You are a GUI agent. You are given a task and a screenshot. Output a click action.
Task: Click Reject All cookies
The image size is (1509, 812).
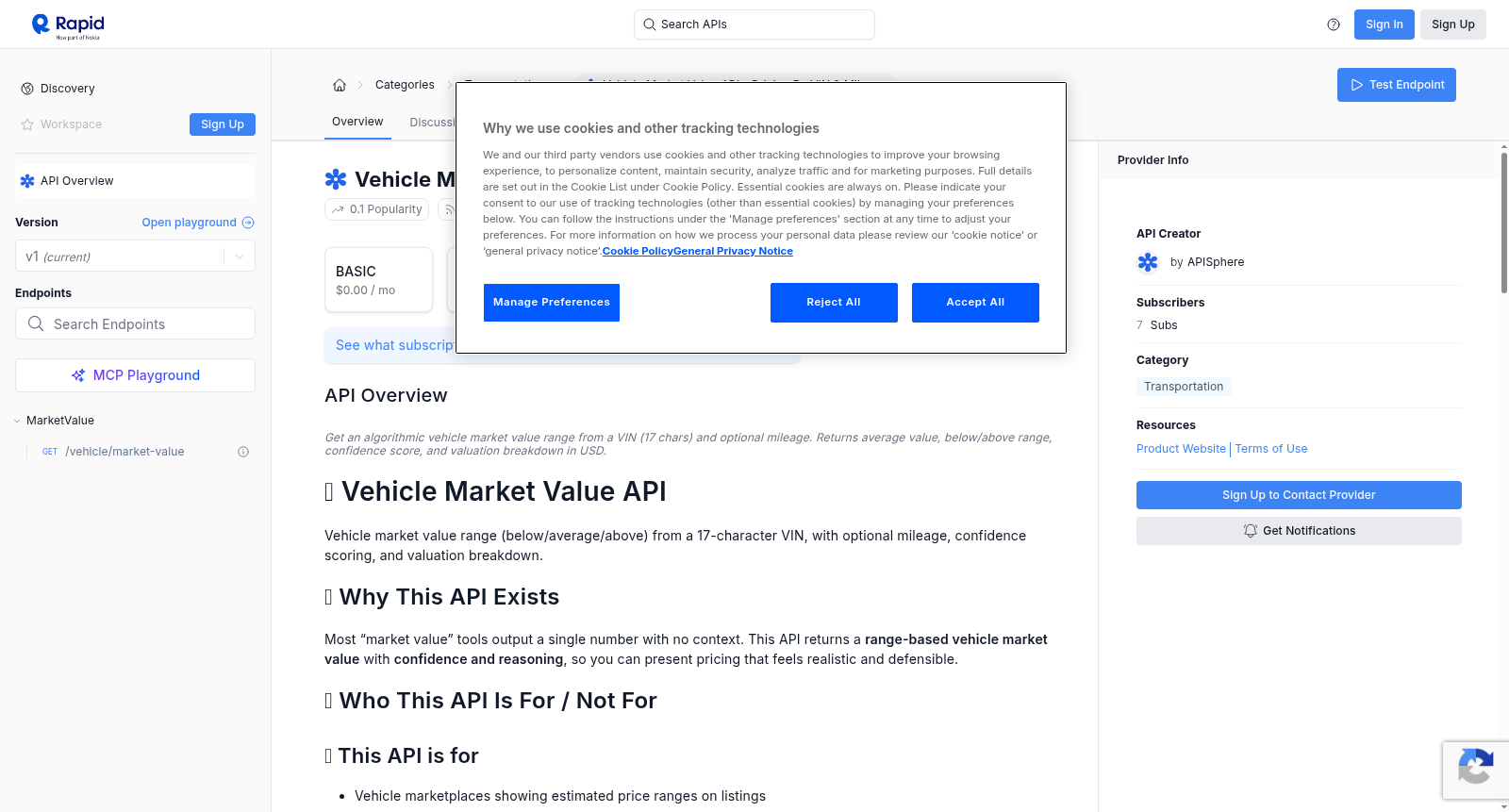click(x=834, y=303)
